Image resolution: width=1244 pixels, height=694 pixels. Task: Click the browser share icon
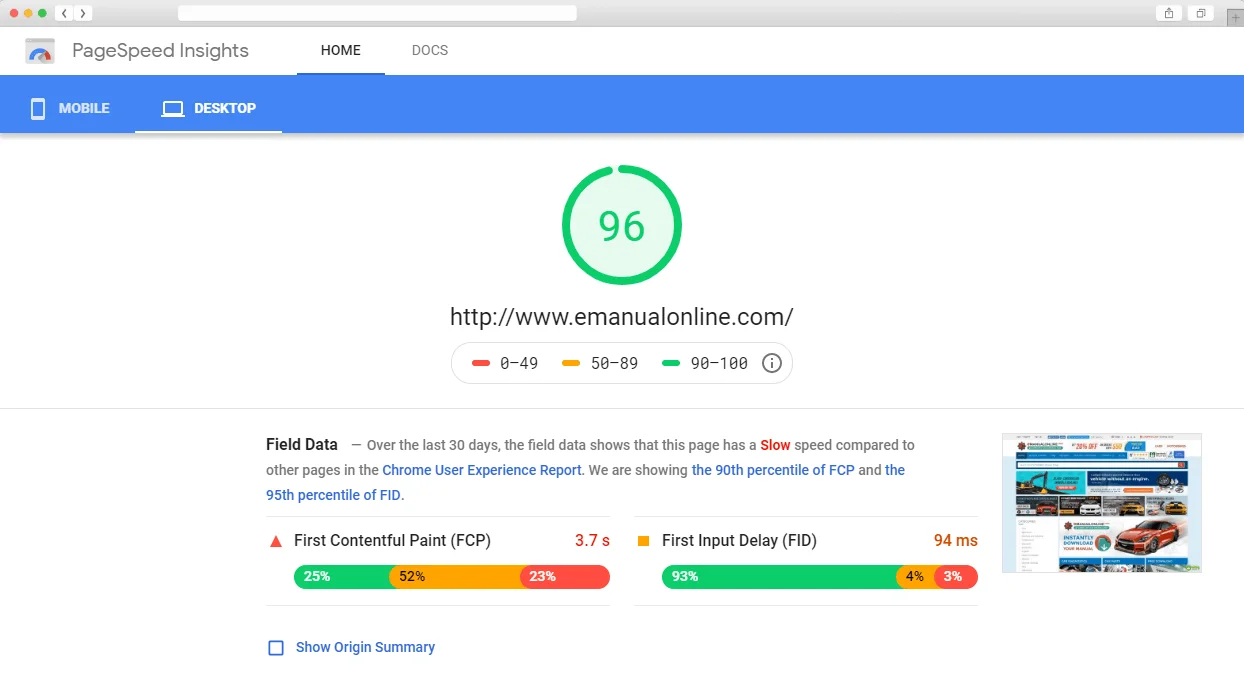pos(1168,13)
